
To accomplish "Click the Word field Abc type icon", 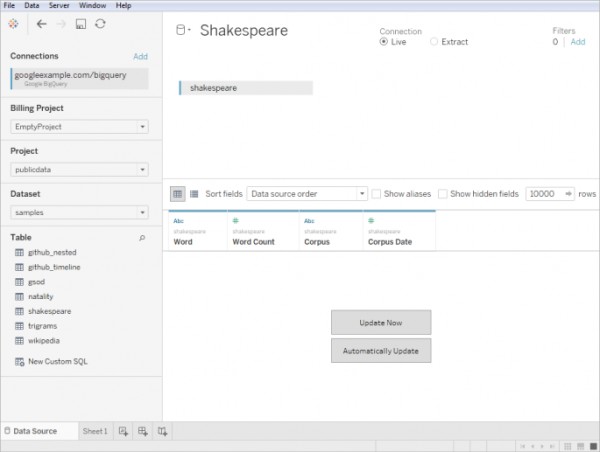I will [178, 221].
